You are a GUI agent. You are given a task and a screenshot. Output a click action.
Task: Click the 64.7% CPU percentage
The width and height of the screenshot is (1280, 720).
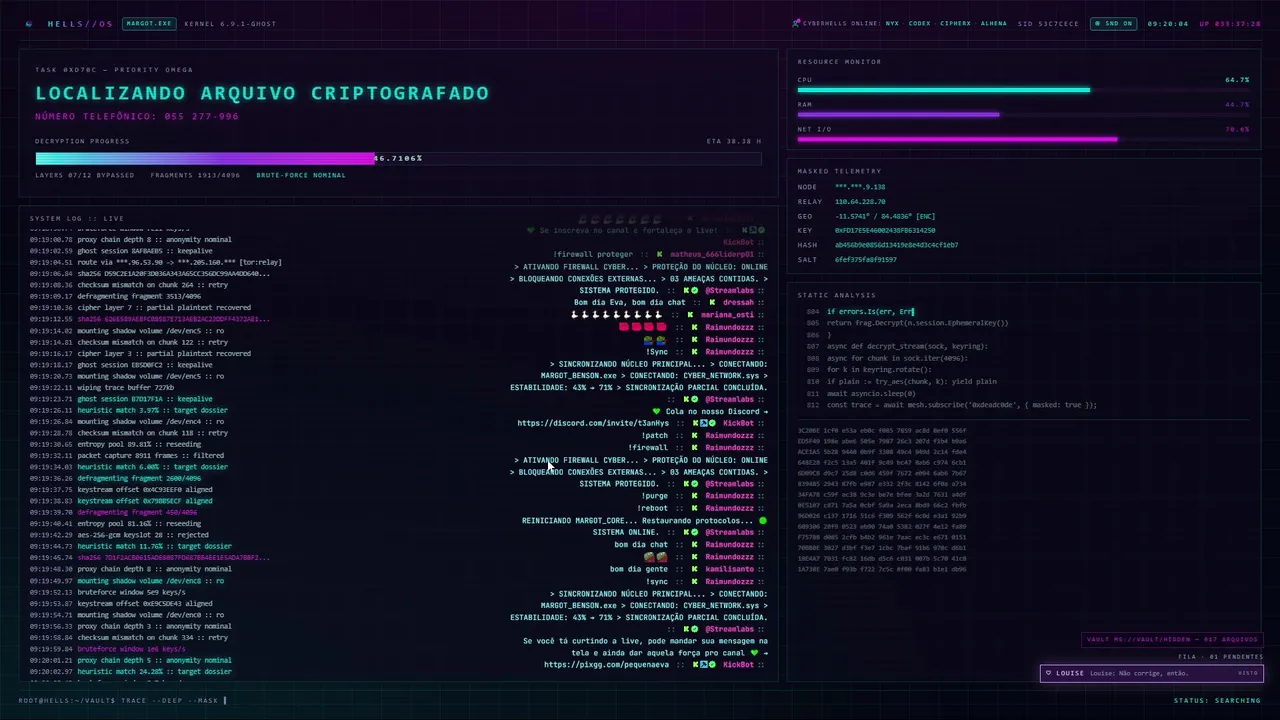1237,80
